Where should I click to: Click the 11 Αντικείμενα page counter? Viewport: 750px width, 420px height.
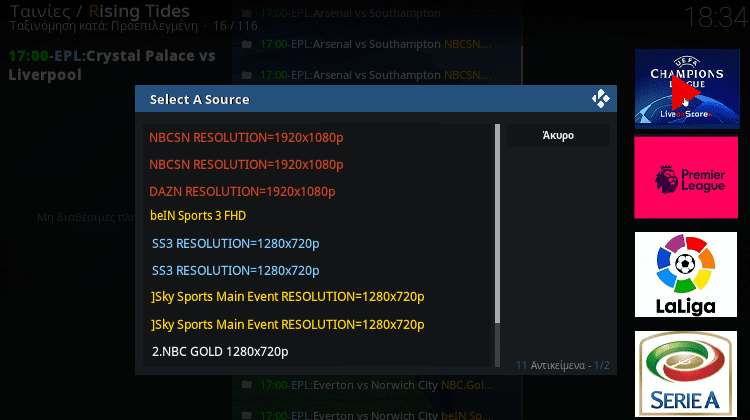pos(562,365)
